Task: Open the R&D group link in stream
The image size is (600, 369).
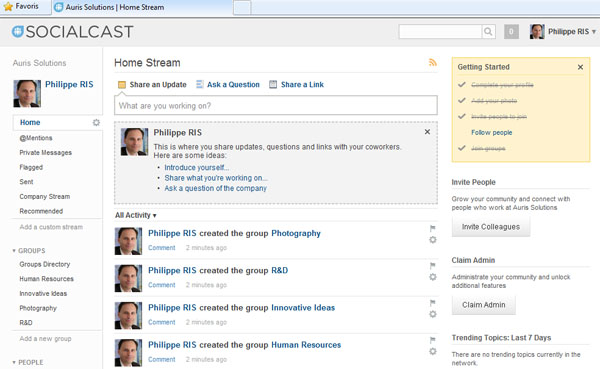Action: 279,270
